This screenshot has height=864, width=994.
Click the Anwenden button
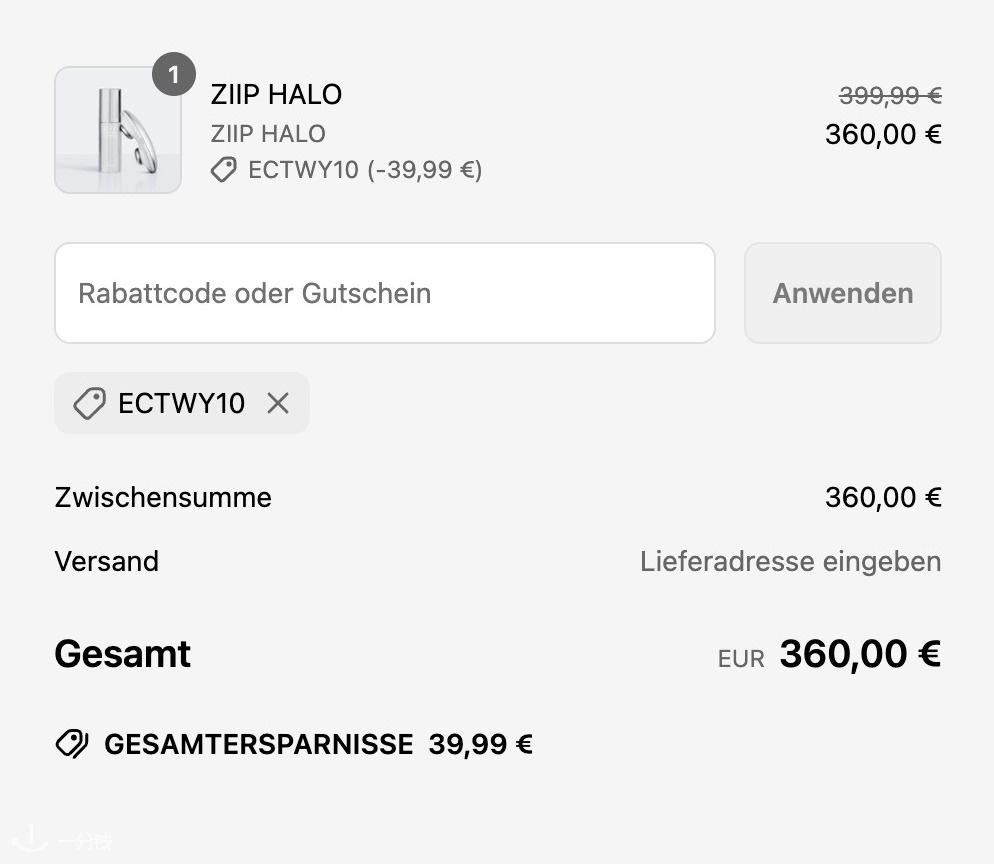pyautogui.click(x=842, y=293)
